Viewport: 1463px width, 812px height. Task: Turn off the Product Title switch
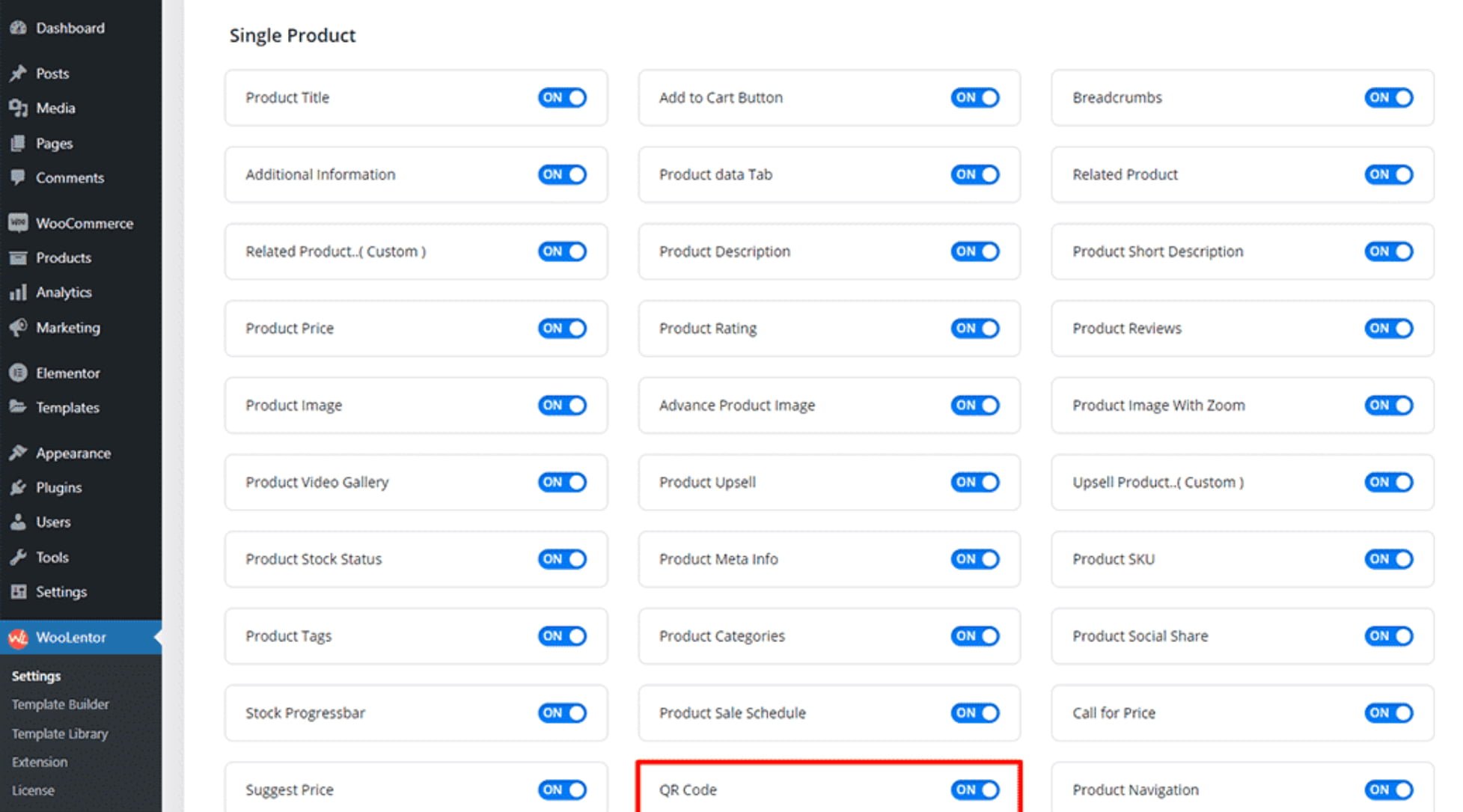coord(561,97)
